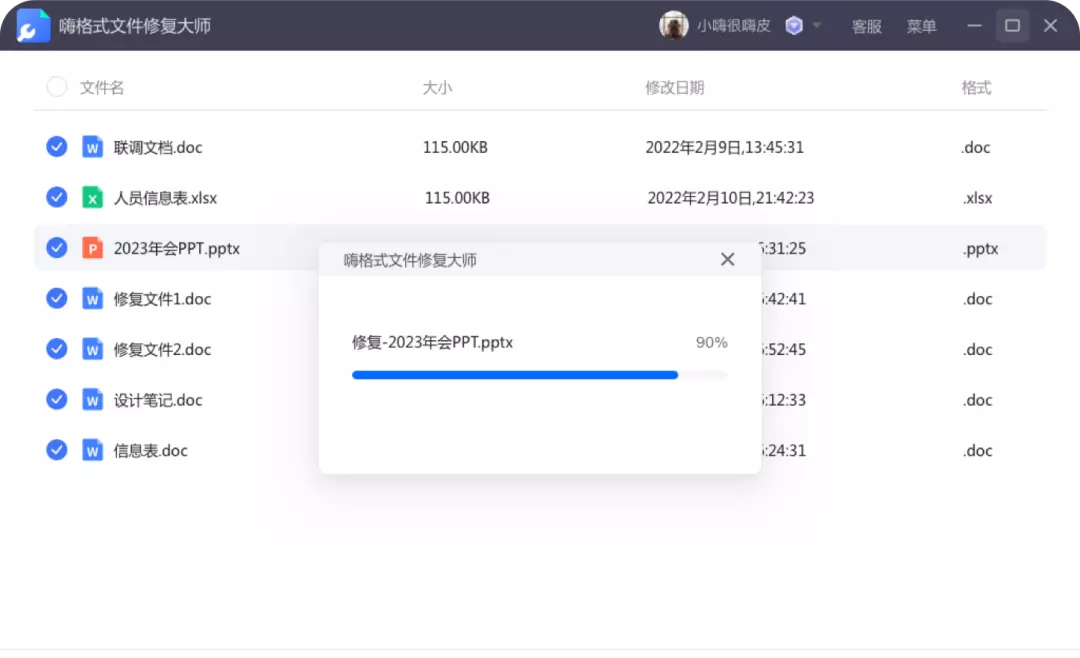Open 客服 customer service

[x=866, y=26]
